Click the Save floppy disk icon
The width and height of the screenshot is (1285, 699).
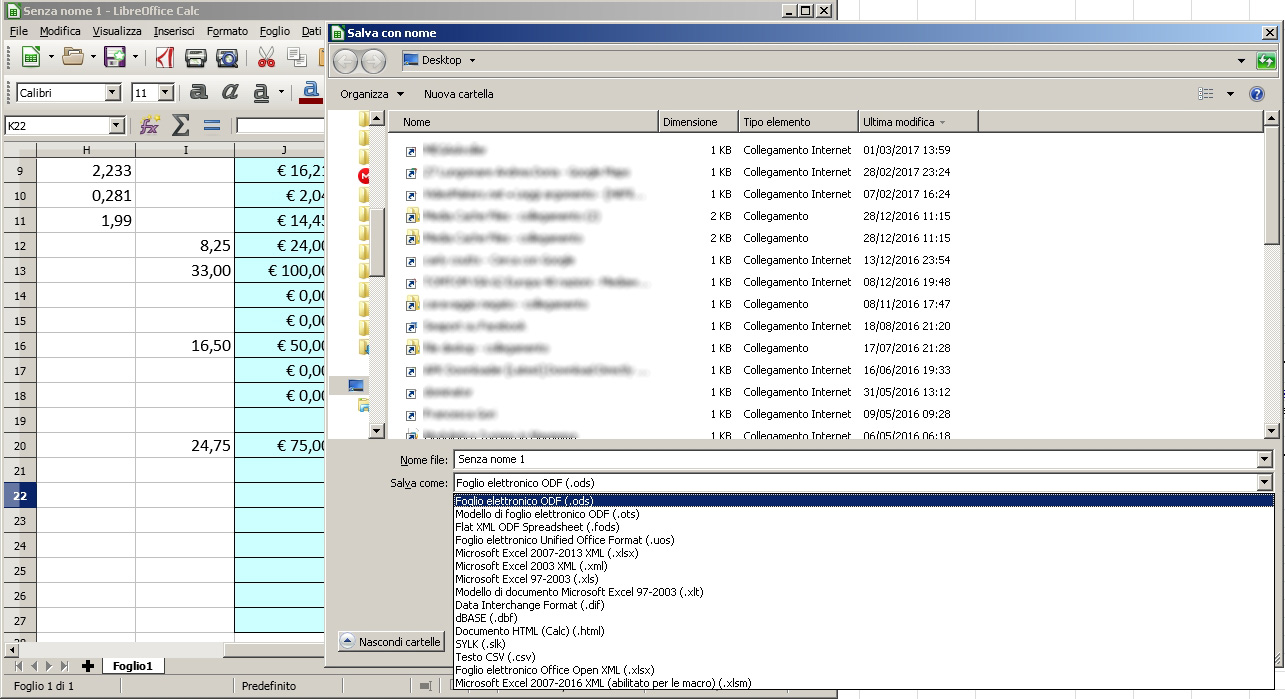[x=114, y=58]
